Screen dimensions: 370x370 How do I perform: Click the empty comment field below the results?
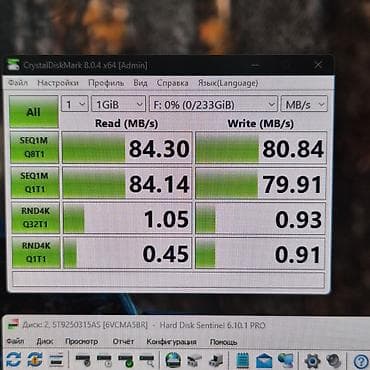click(168, 280)
